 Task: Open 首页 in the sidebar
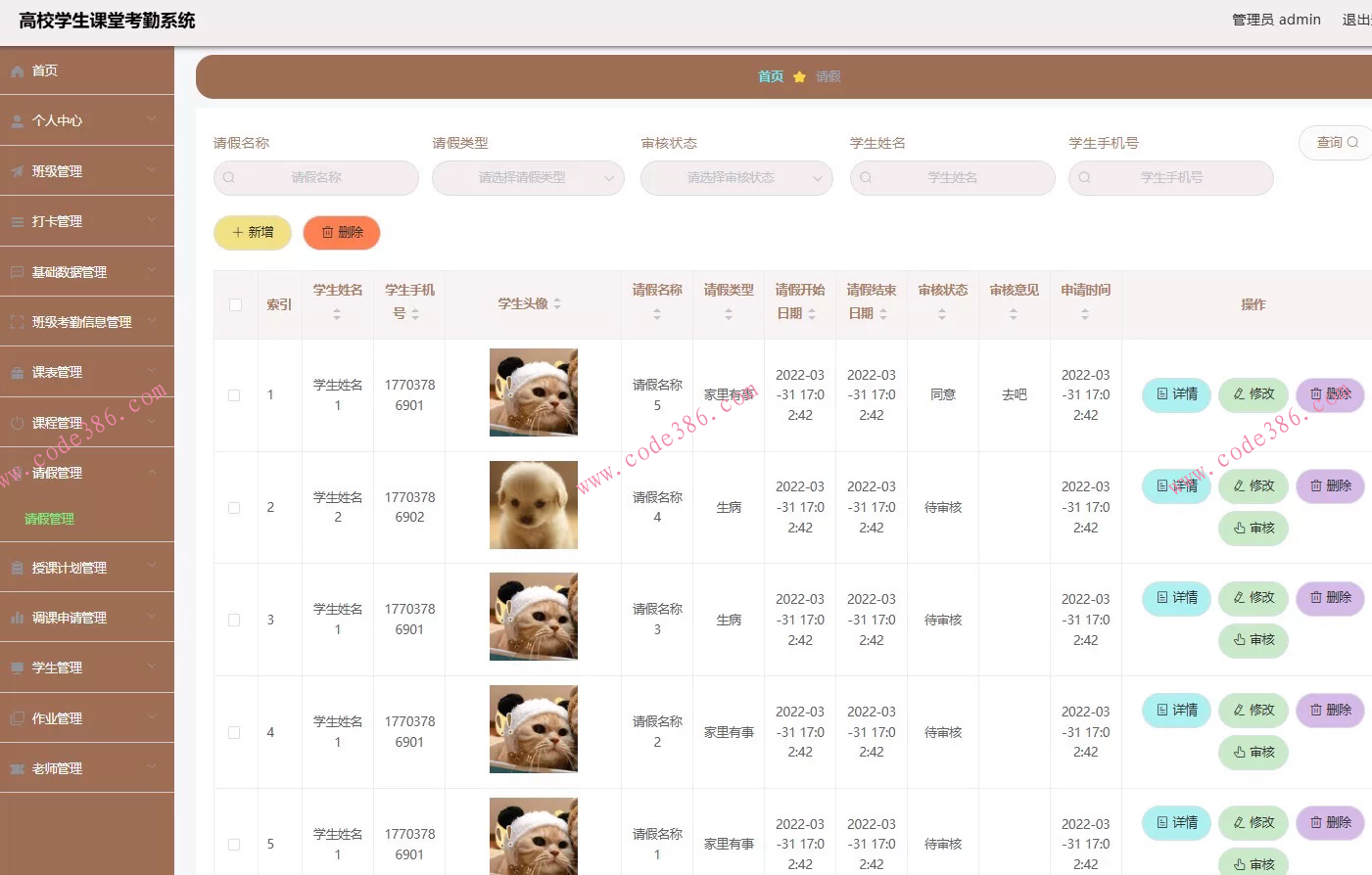[x=87, y=71]
